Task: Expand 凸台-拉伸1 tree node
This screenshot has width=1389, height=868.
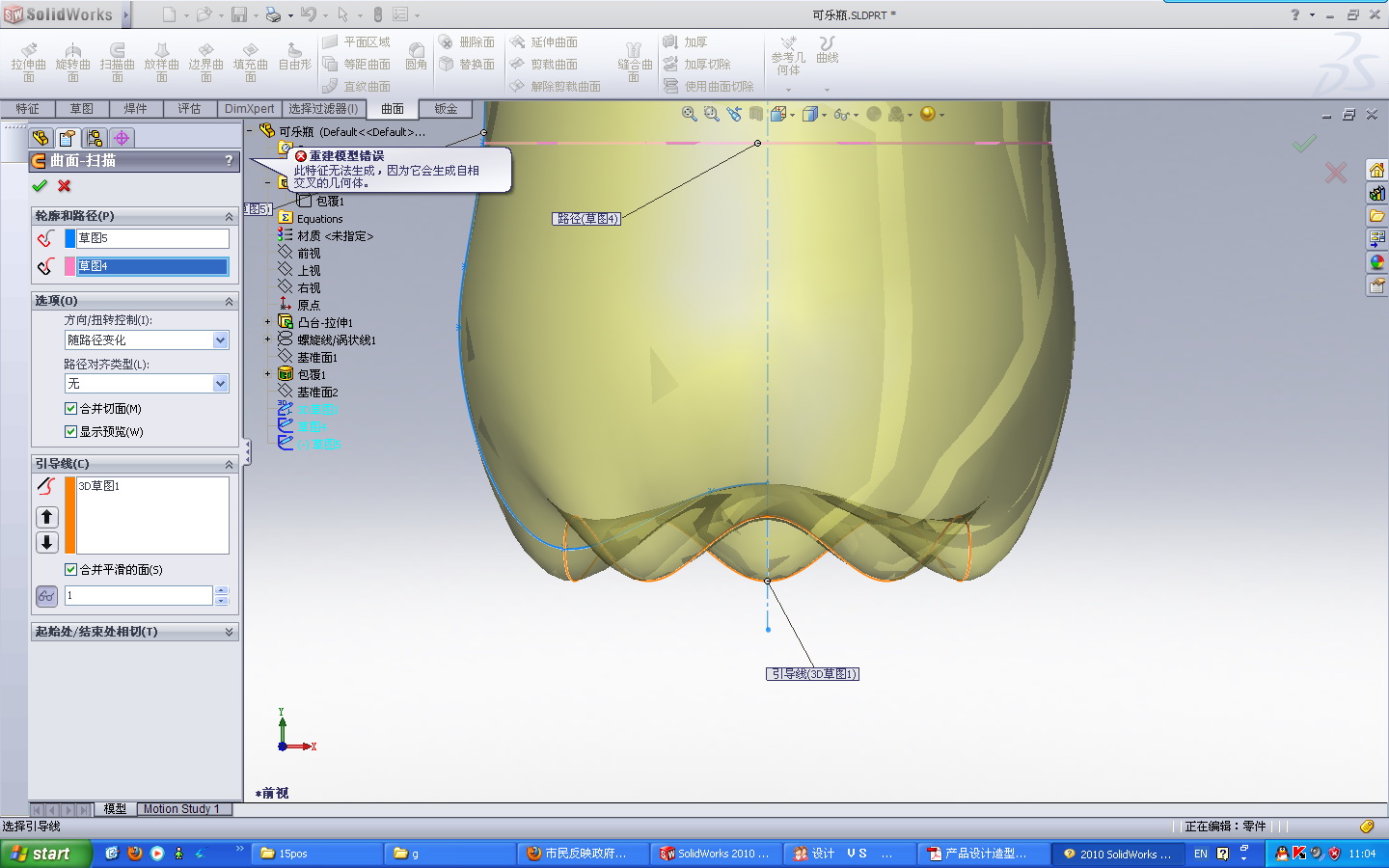Action: [x=268, y=322]
